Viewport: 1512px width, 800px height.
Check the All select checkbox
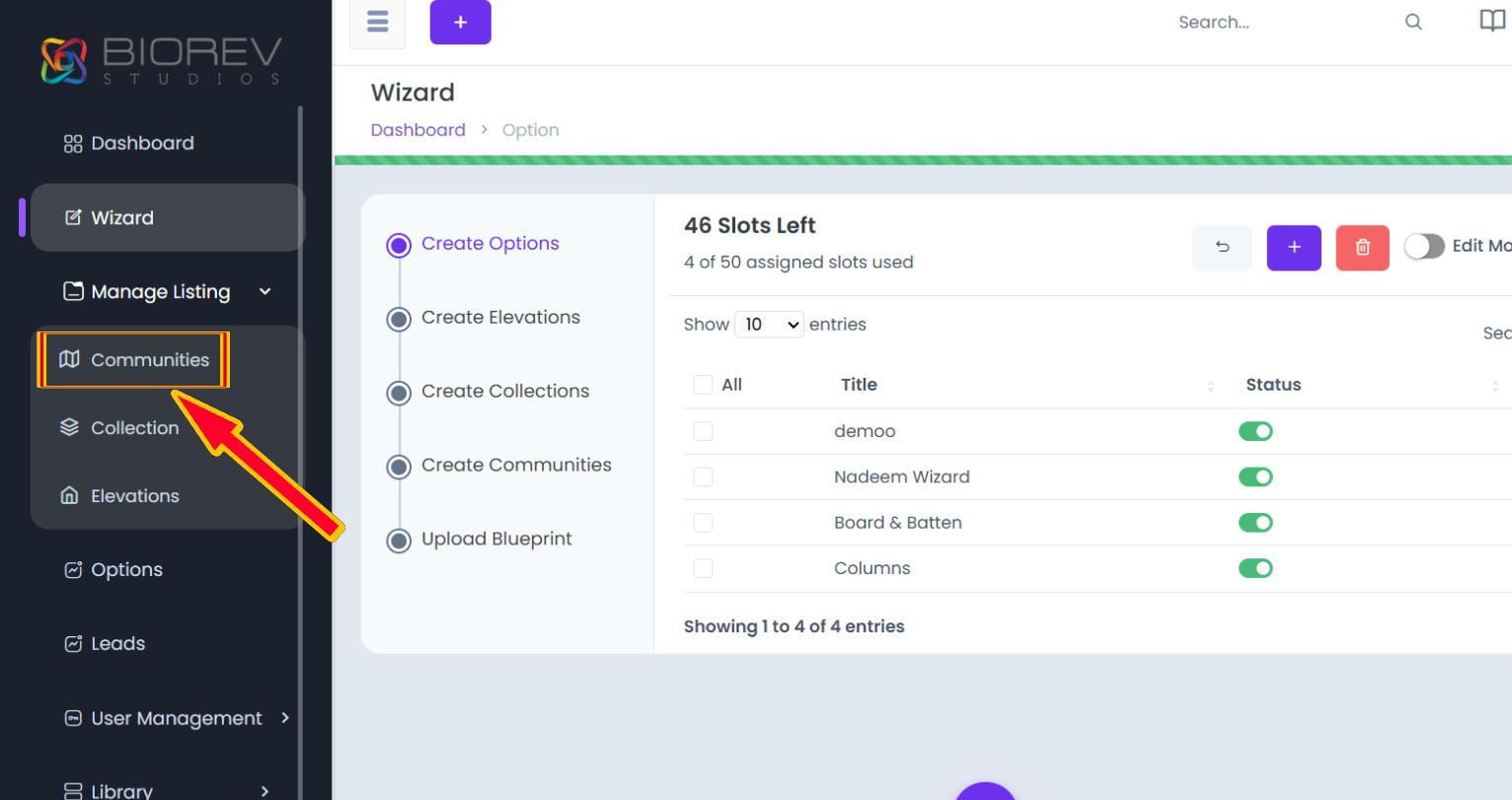[703, 385]
